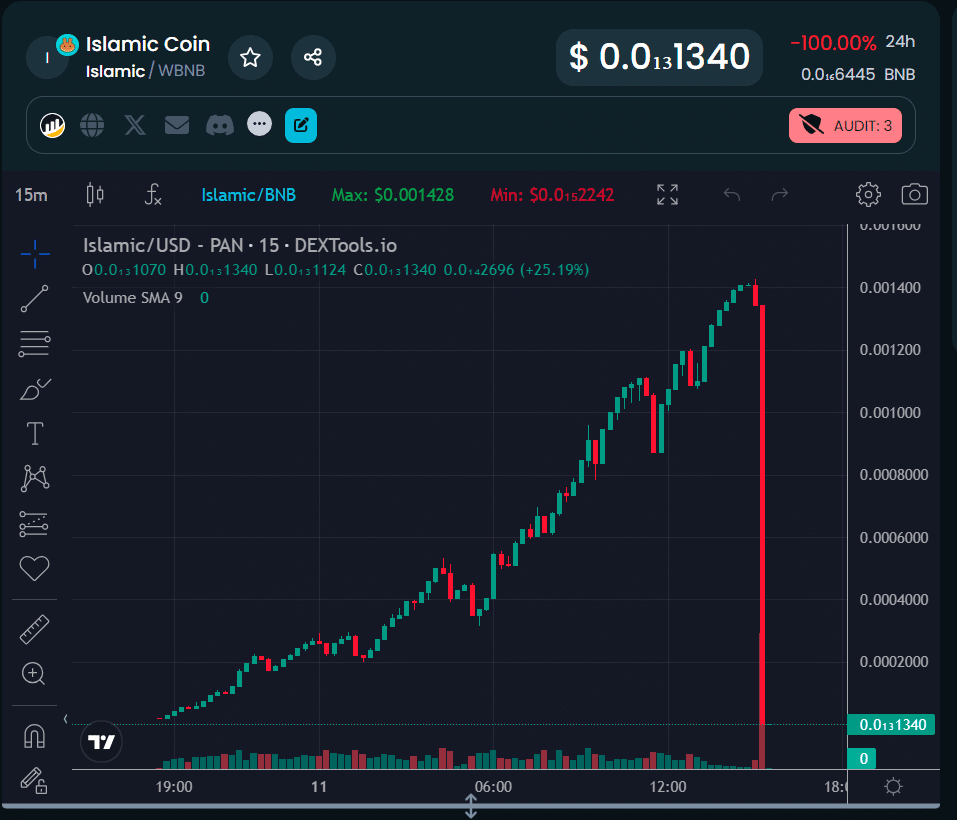The height and width of the screenshot is (820, 957).
Task: Expand more social links ellipsis
Action: click(x=260, y=125)
